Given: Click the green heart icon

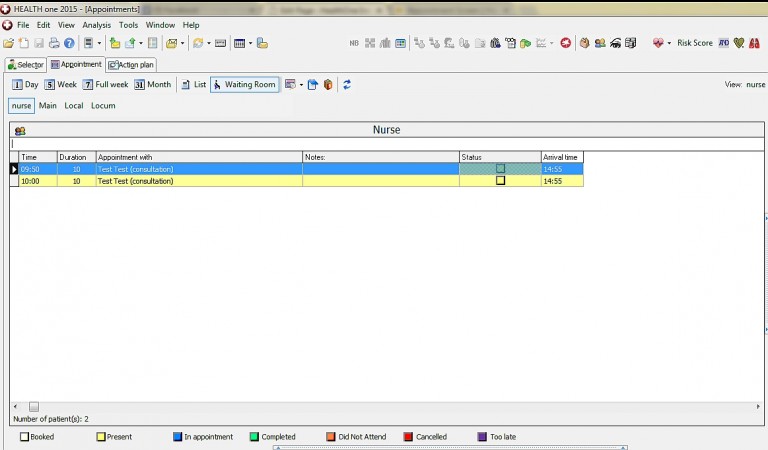Looking at the screenshot, I should pyautogui.click(x=739, y=43).
